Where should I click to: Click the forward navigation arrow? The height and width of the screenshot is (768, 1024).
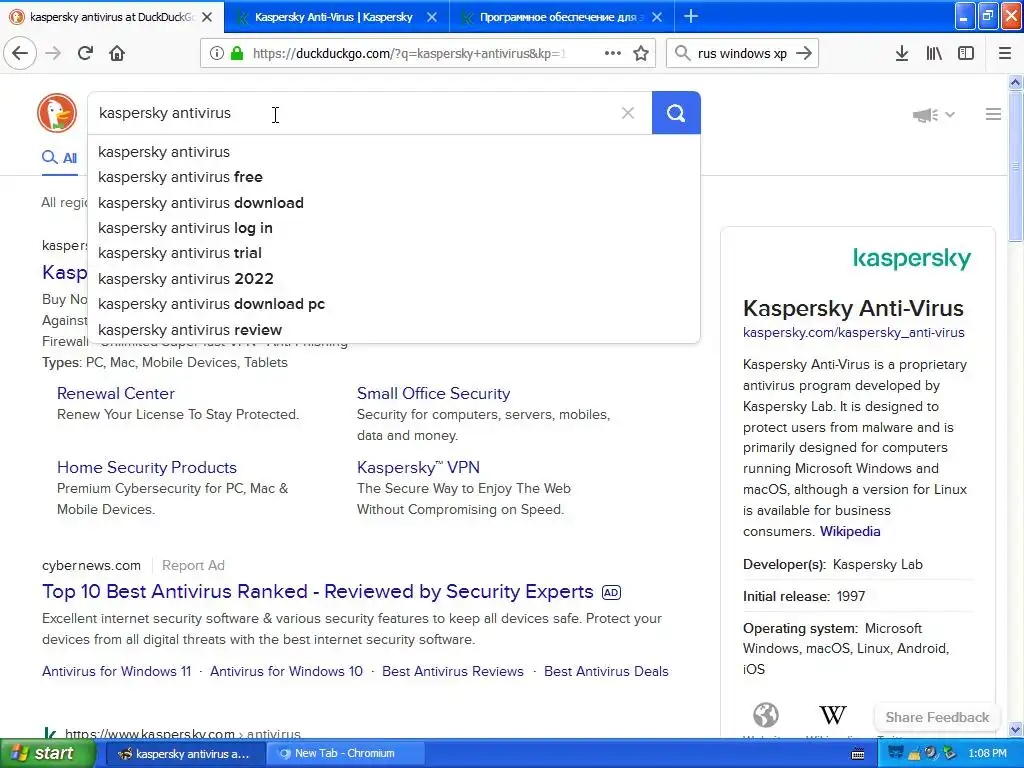tap(53, 53)
